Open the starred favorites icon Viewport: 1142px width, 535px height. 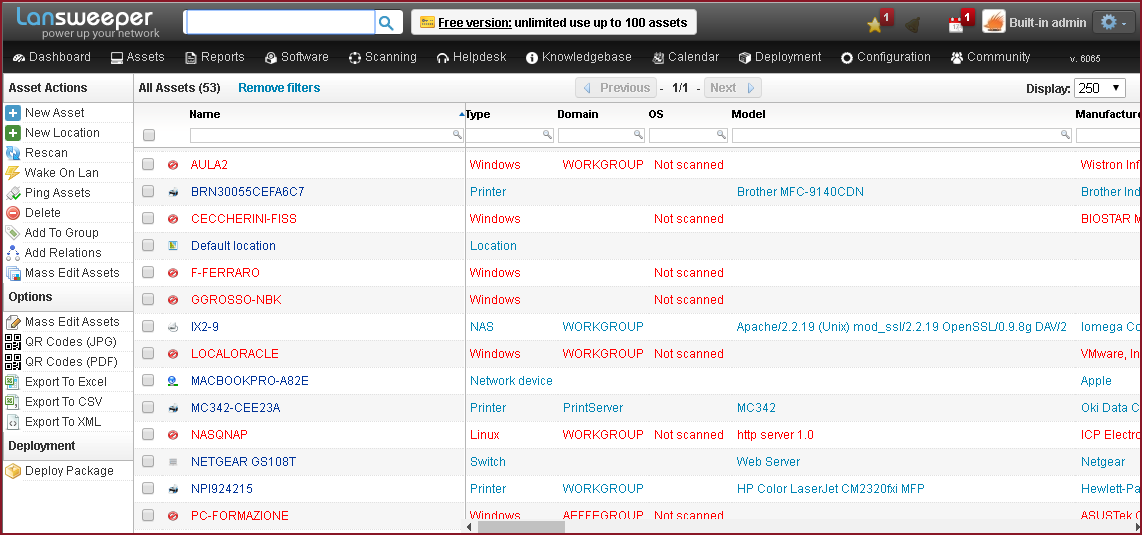coord(875,25)
